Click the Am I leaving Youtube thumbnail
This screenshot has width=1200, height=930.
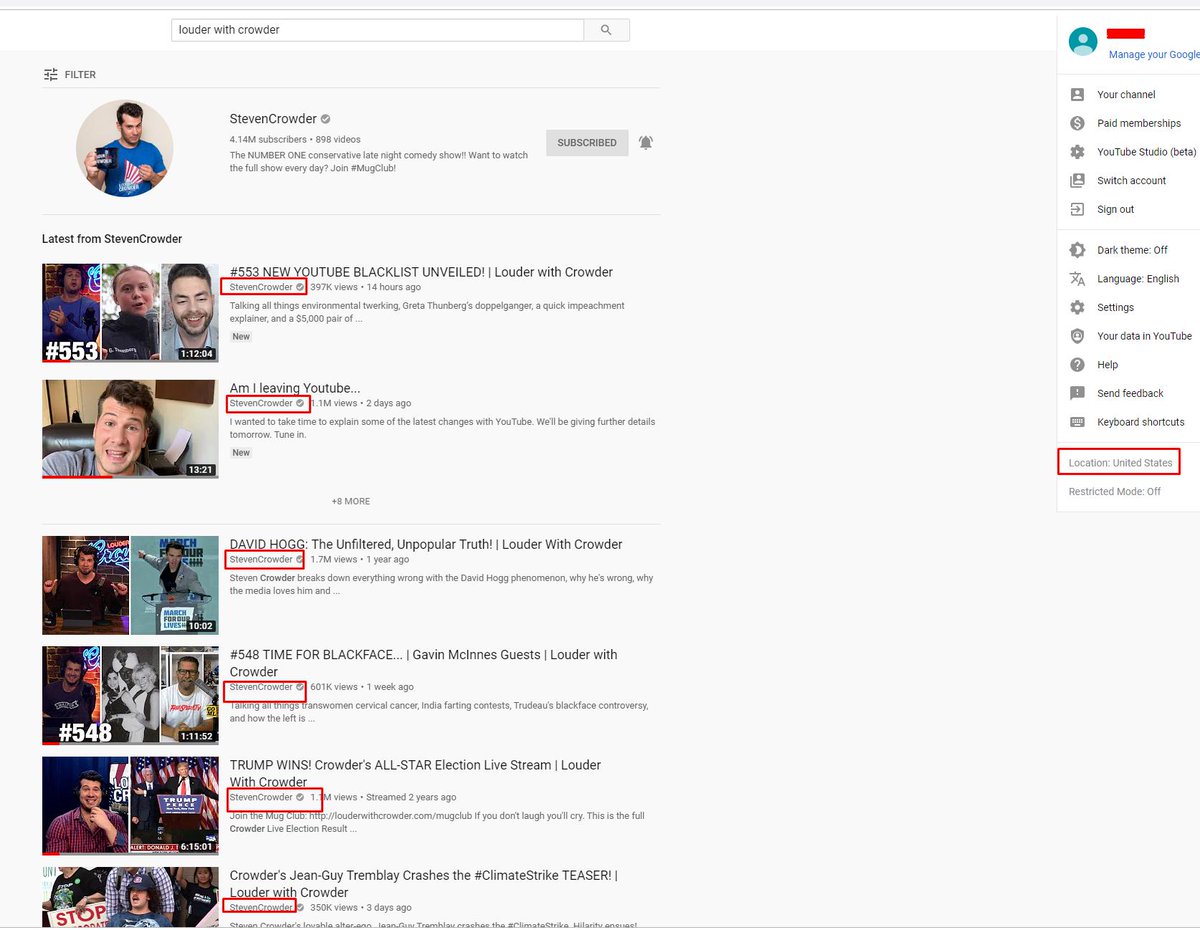pos(130,428)
